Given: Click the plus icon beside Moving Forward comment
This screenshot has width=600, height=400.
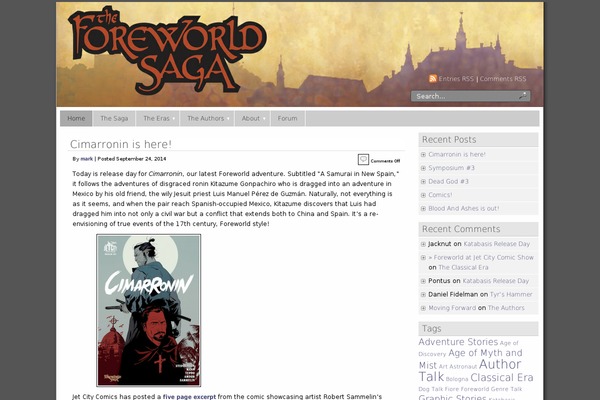Looking at the screenshot, I should pos(423,308).
